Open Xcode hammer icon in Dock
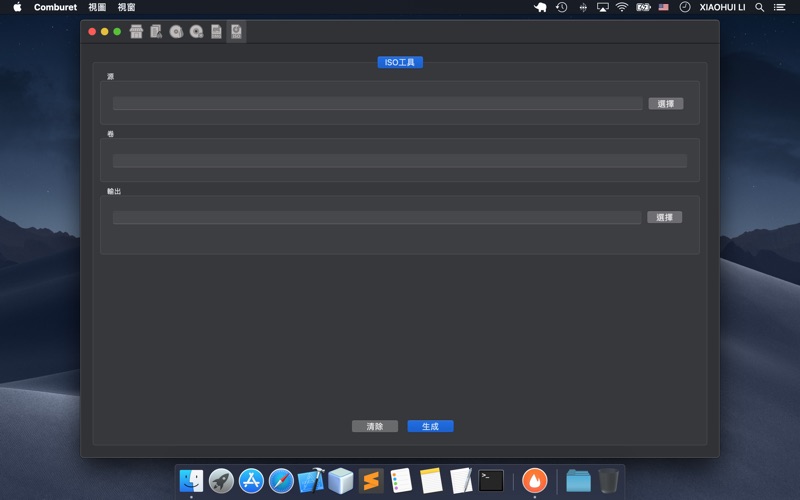 coord(311,481)
